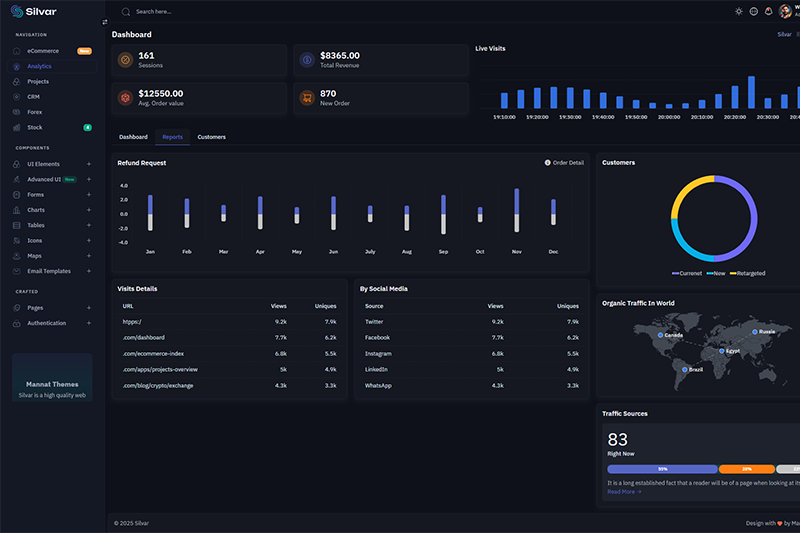800x533 pixels.
Task: Expand the Authentication sidebar group
Action: [88, 323]
